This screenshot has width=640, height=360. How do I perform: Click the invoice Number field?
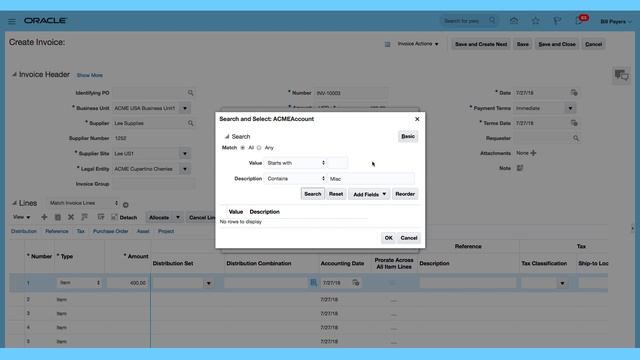[351, 93]
